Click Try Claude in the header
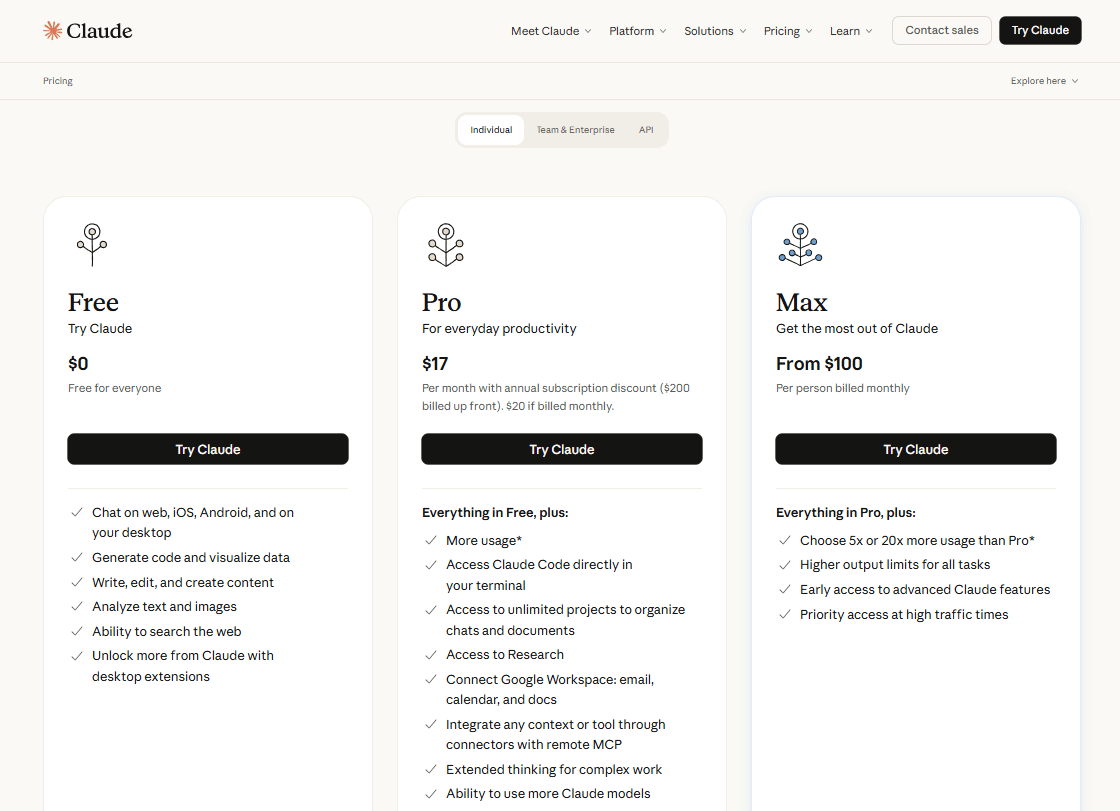 (1040, 30)
